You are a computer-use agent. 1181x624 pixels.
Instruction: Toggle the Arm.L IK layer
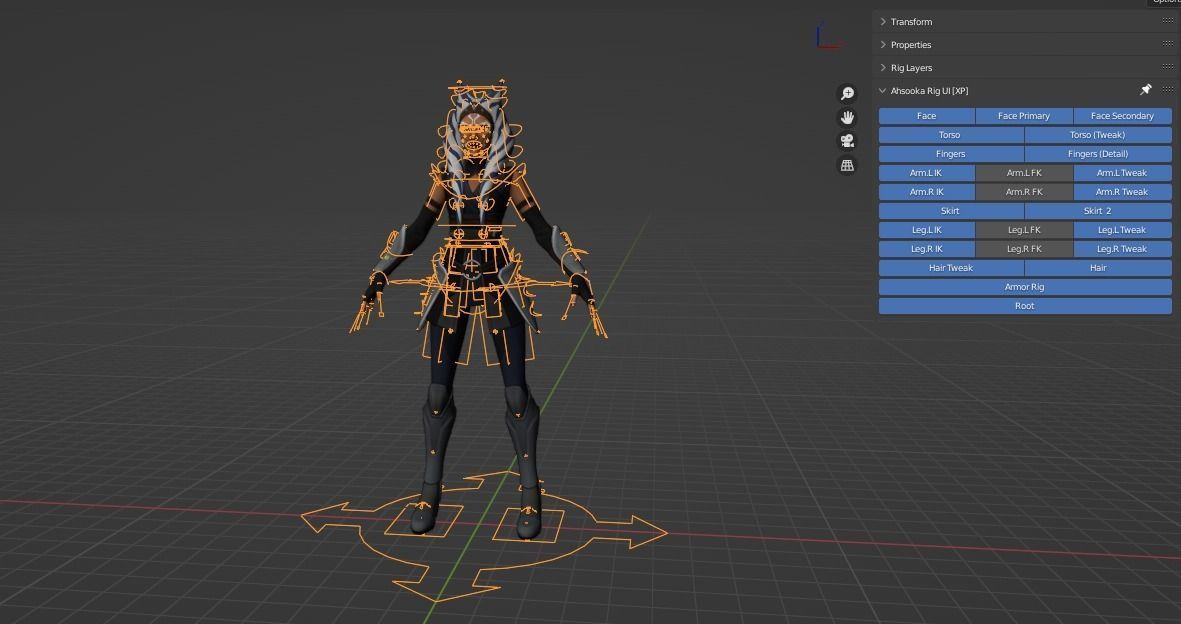tap(926, 173)
